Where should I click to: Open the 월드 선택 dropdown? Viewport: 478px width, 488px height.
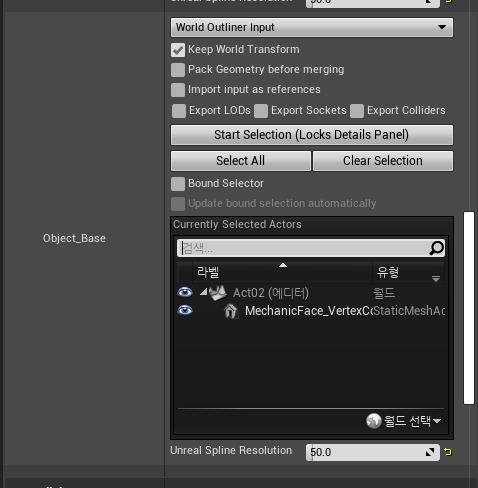(404, 421)
